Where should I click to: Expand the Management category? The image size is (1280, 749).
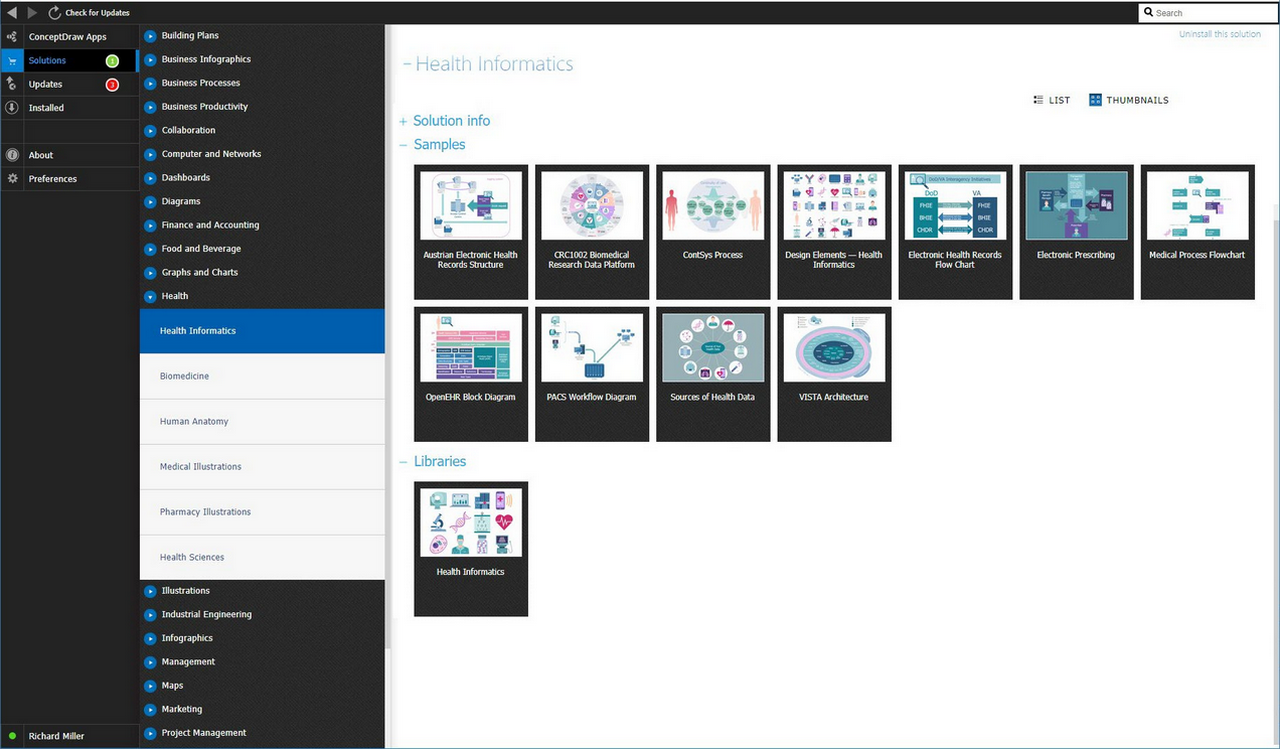click(x=150, y=662)
